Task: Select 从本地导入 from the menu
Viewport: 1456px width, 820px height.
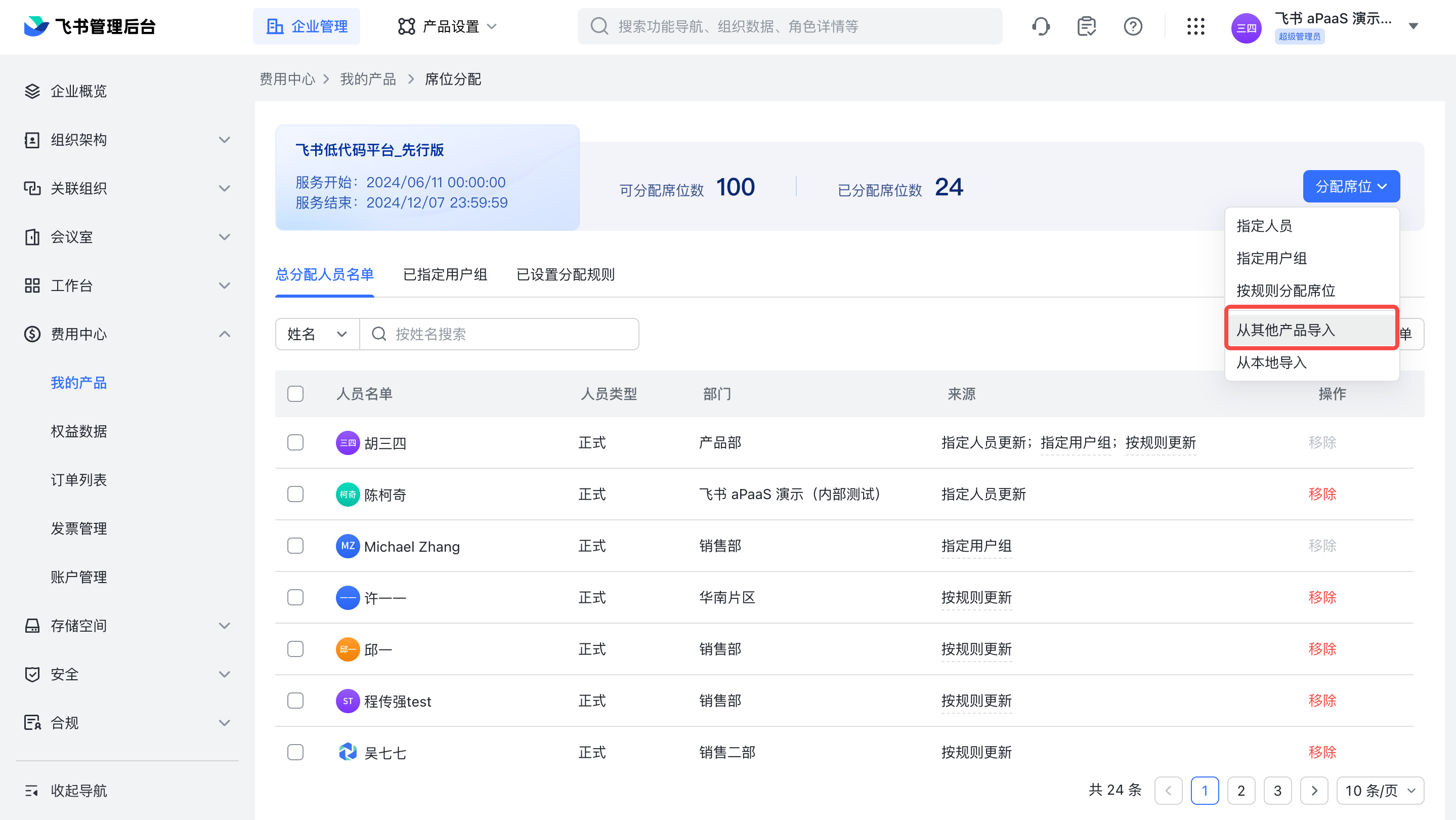Action: [1311, 362]
